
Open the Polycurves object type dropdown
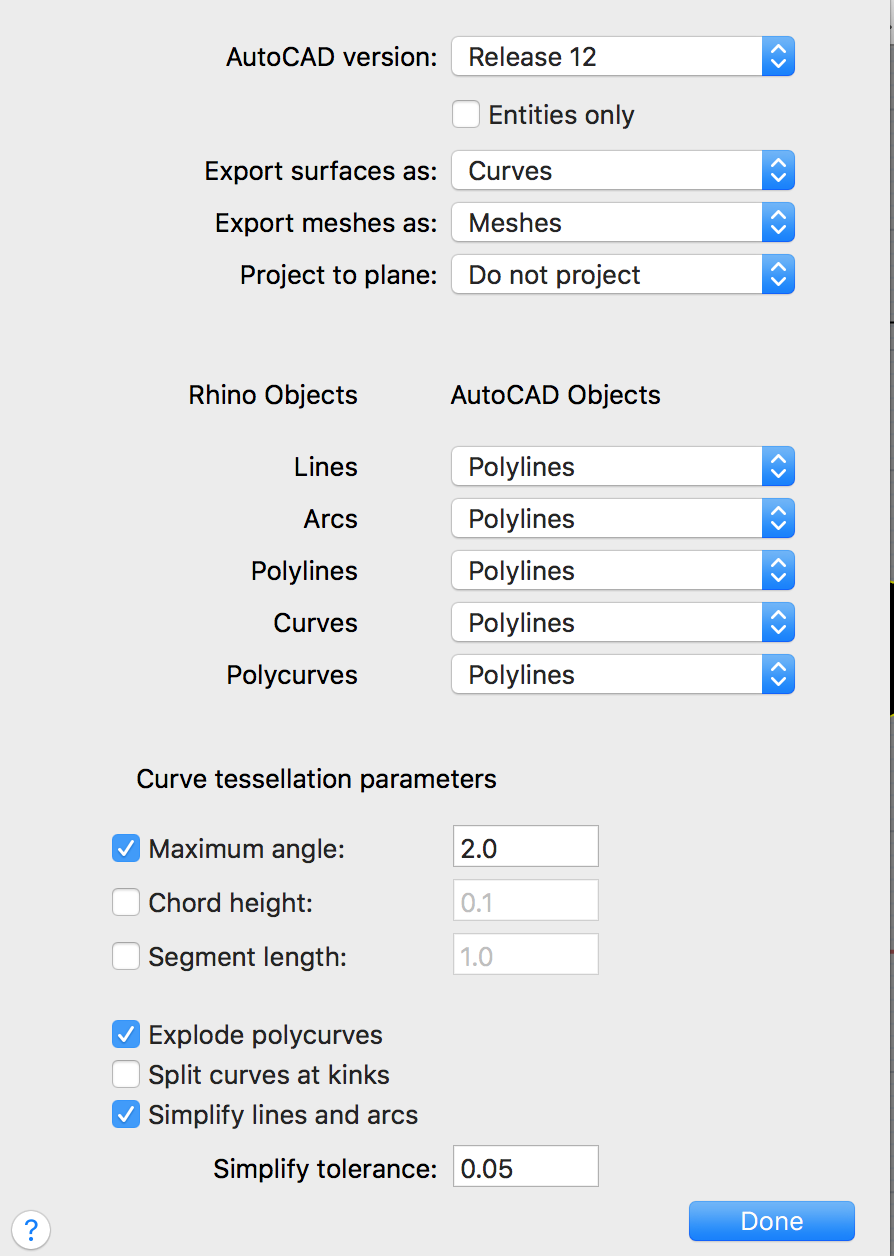click(x=623, y=675)
